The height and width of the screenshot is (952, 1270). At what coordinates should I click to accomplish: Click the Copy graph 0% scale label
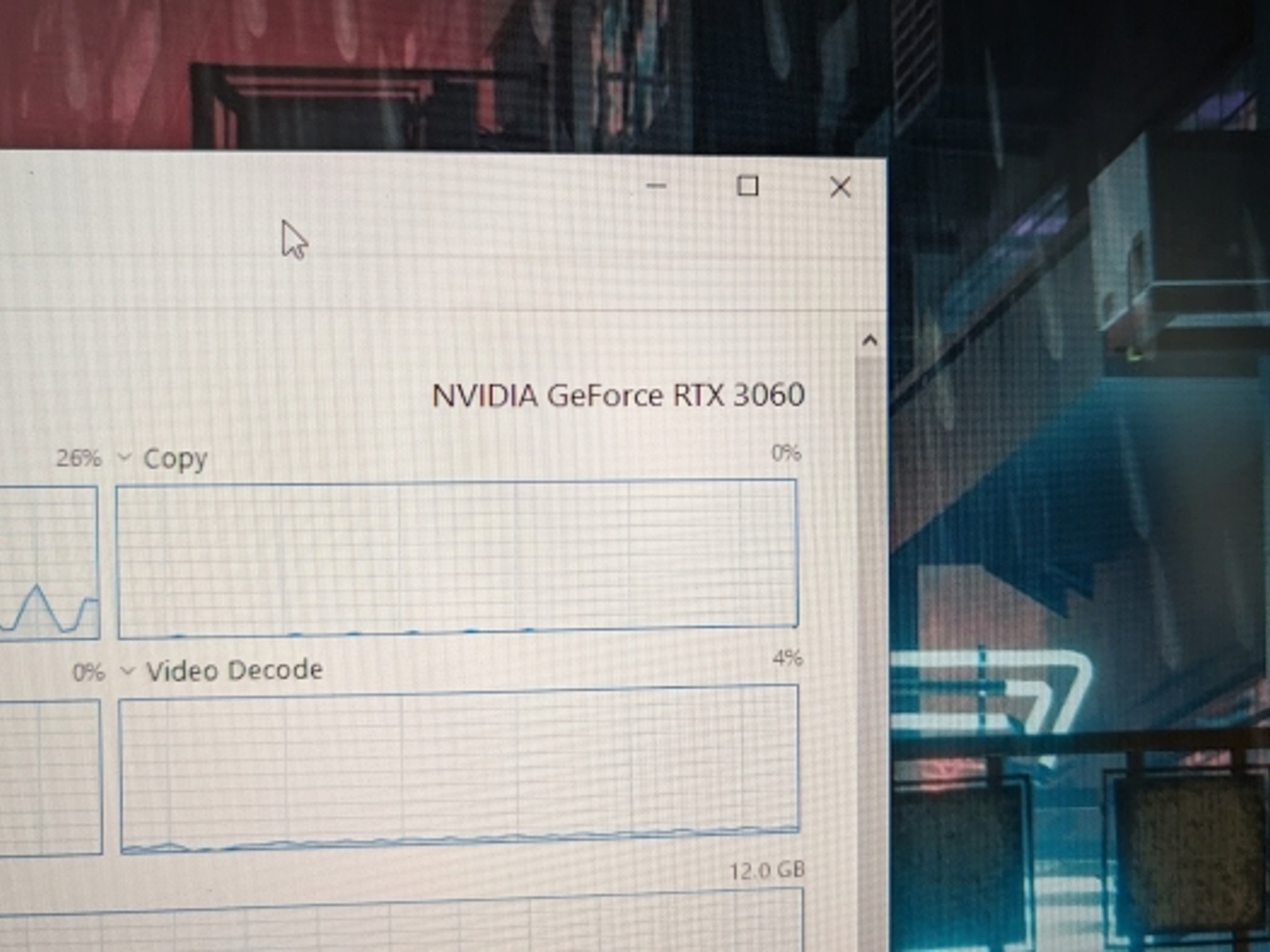pyautogui.click(x=786, y=454)
